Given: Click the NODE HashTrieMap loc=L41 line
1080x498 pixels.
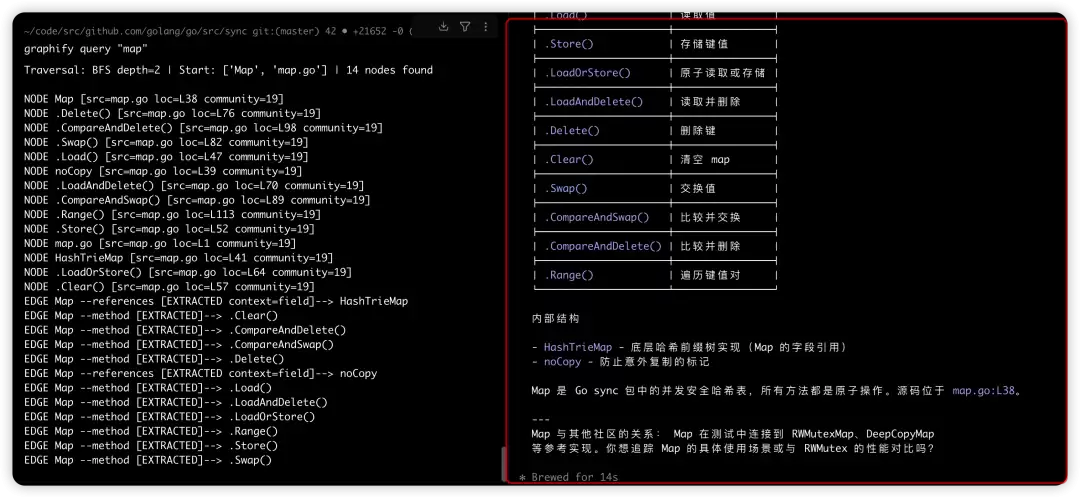Looking at the screenshot, I should (178, 258).
